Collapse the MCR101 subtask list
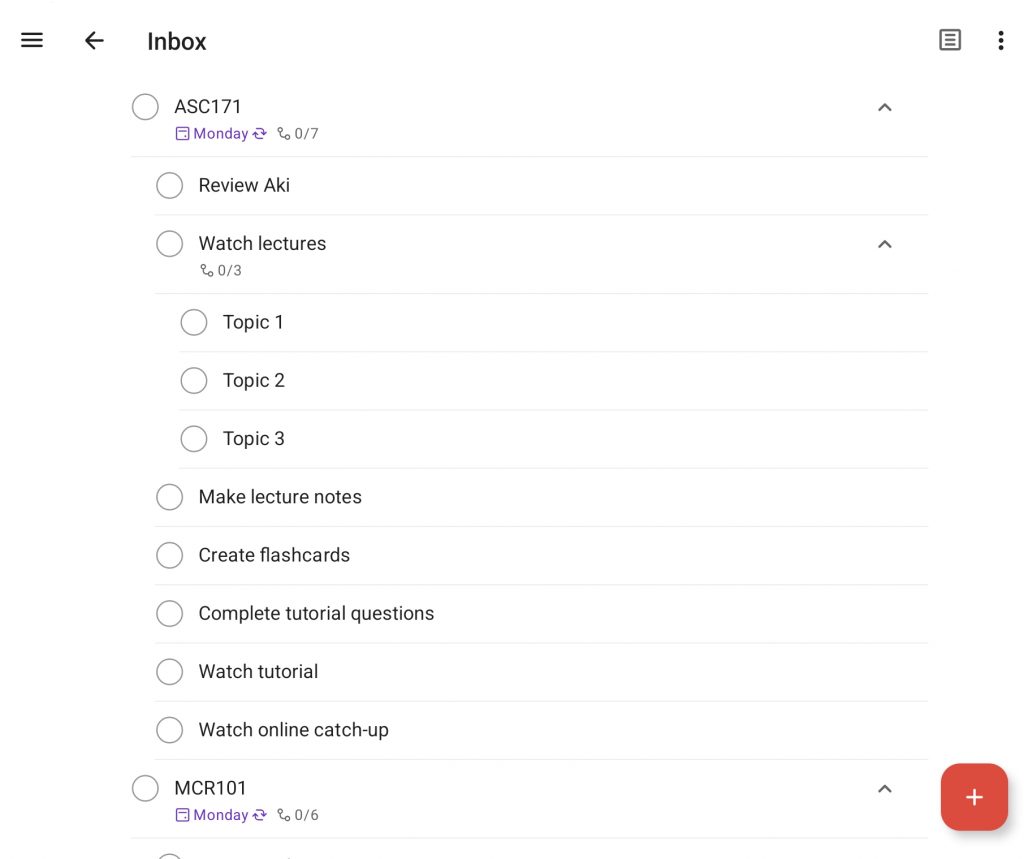Image resolution: width=1024 pixels, height=859 pixels. (884, 789)
